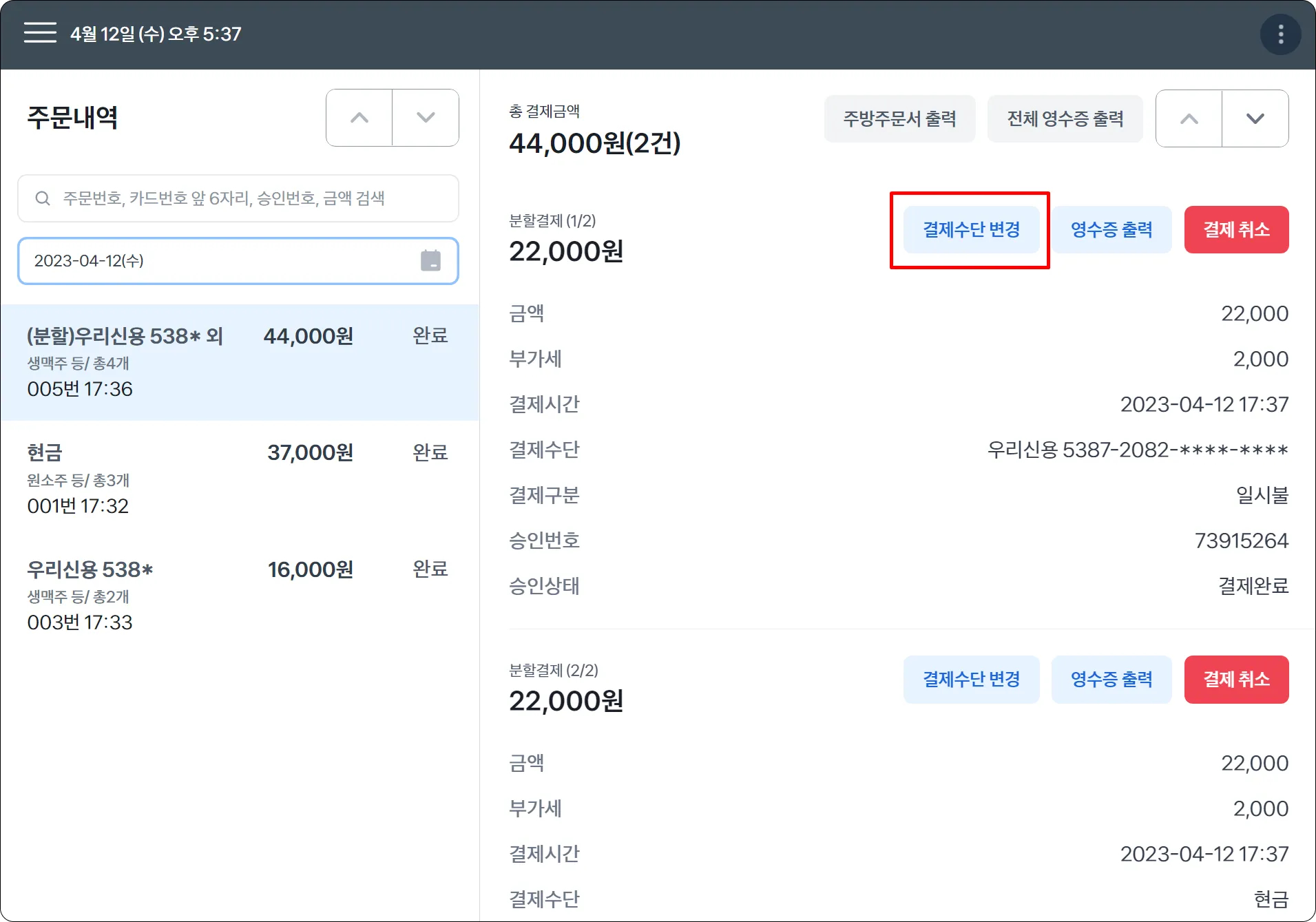Go to next order in order list
The width and height of the screenshot is (1316, 922).
[x=426, y=118]
